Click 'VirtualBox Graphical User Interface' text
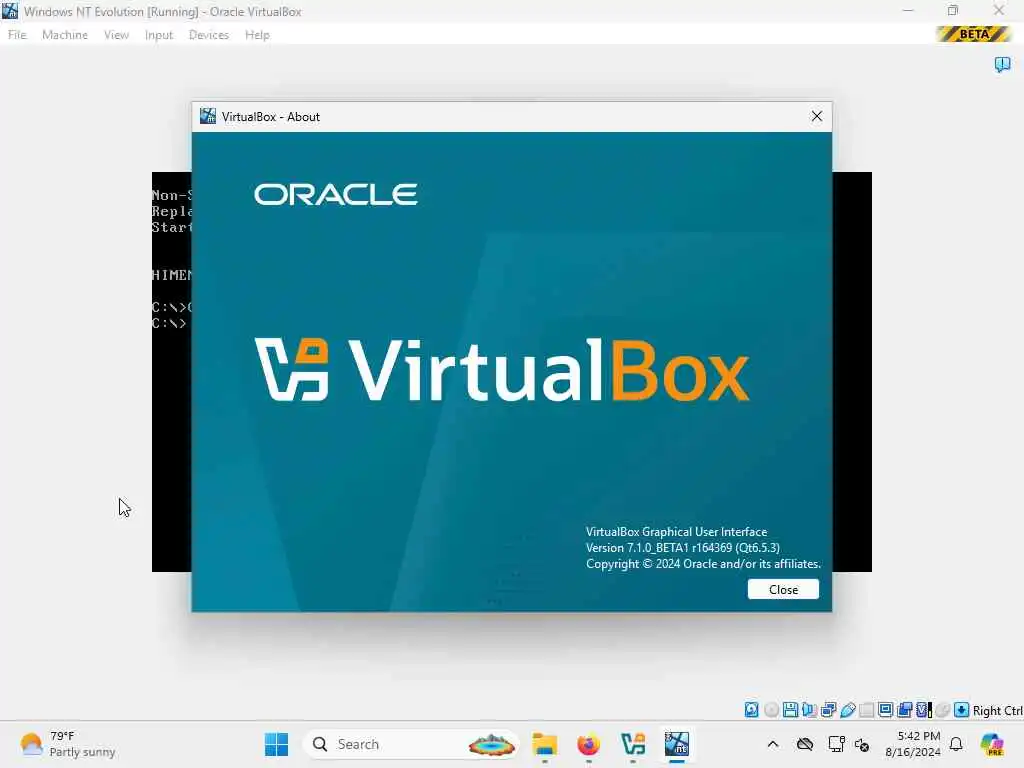The height and width of the screenshot is (768, 1024). coord(677,532)
